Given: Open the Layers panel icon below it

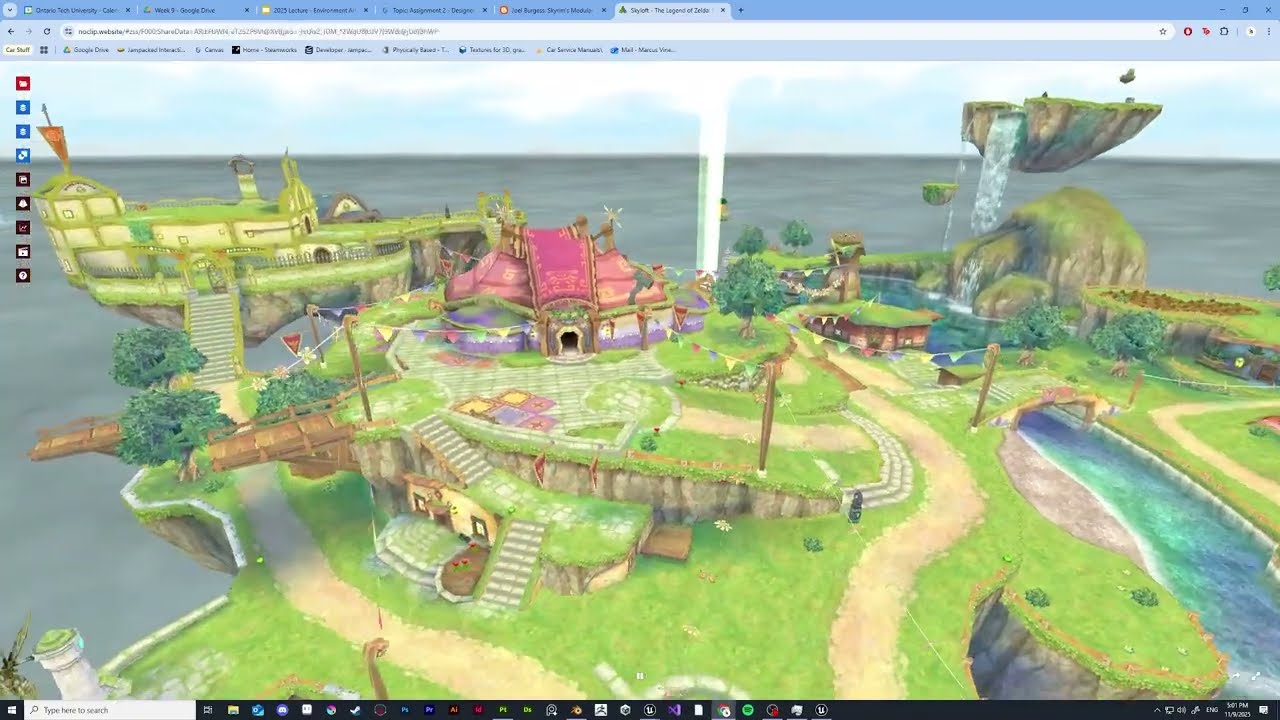Looking at the screenshot, I should [x=23, y=108].
